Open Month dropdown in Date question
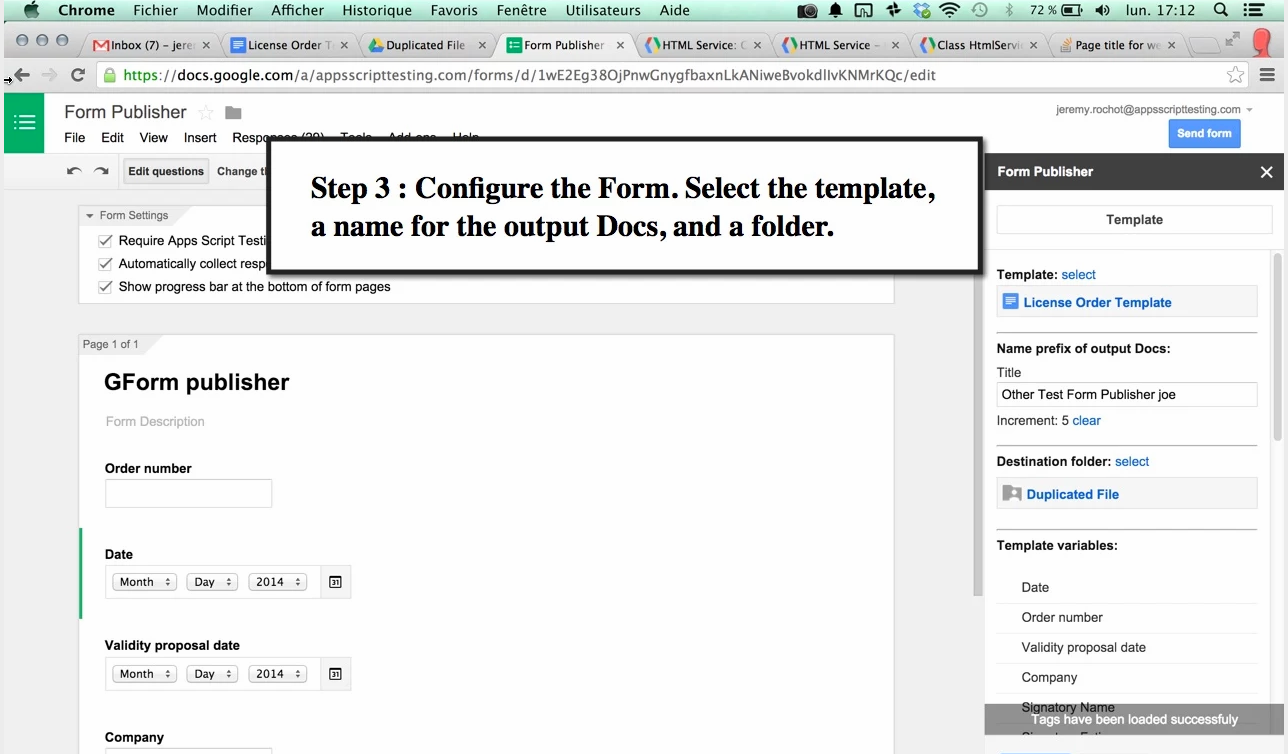 (144, 582)
